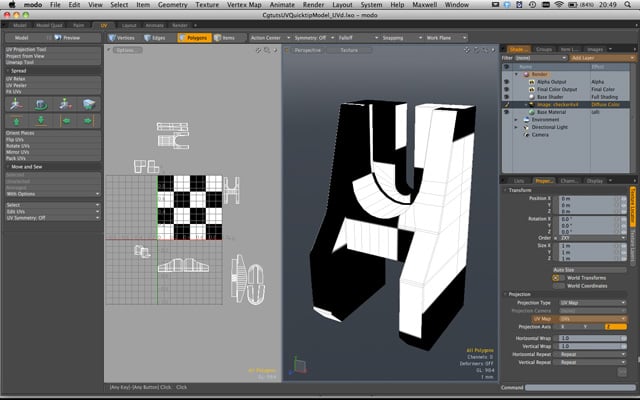Activate Polygons selection mode
This screenshot has height=400, width=640.
(196, 37)
